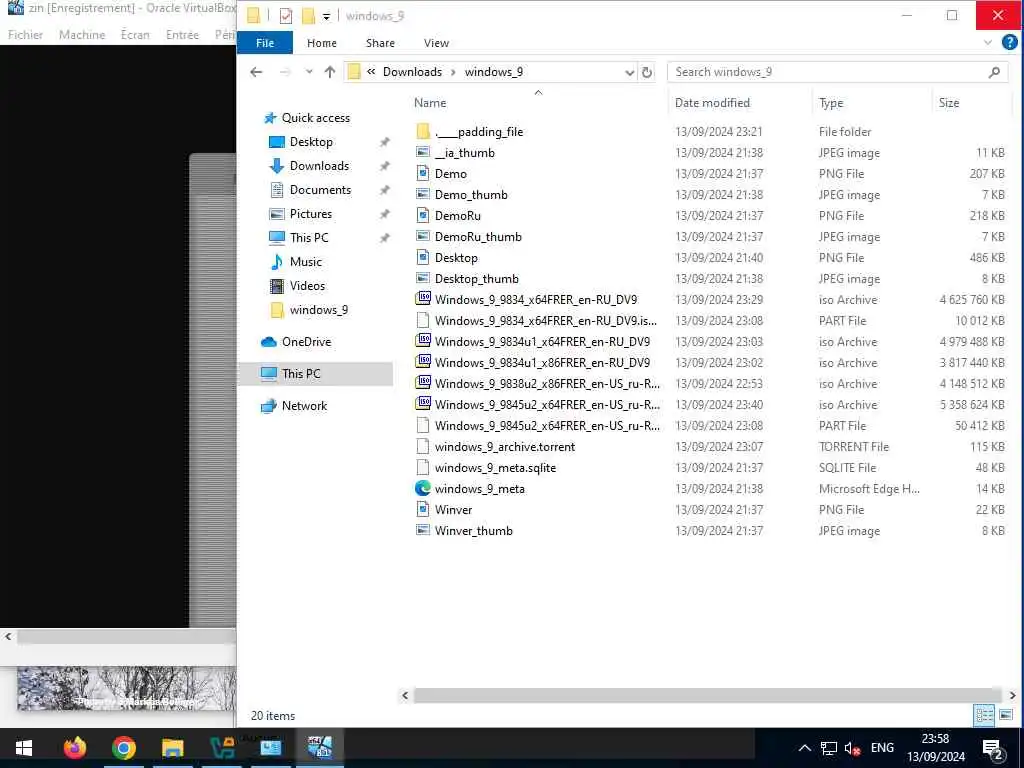The height and width of the screenshot is (768, 1024).
Task: Open the notification center icon
Action: (x=993, y=749)
